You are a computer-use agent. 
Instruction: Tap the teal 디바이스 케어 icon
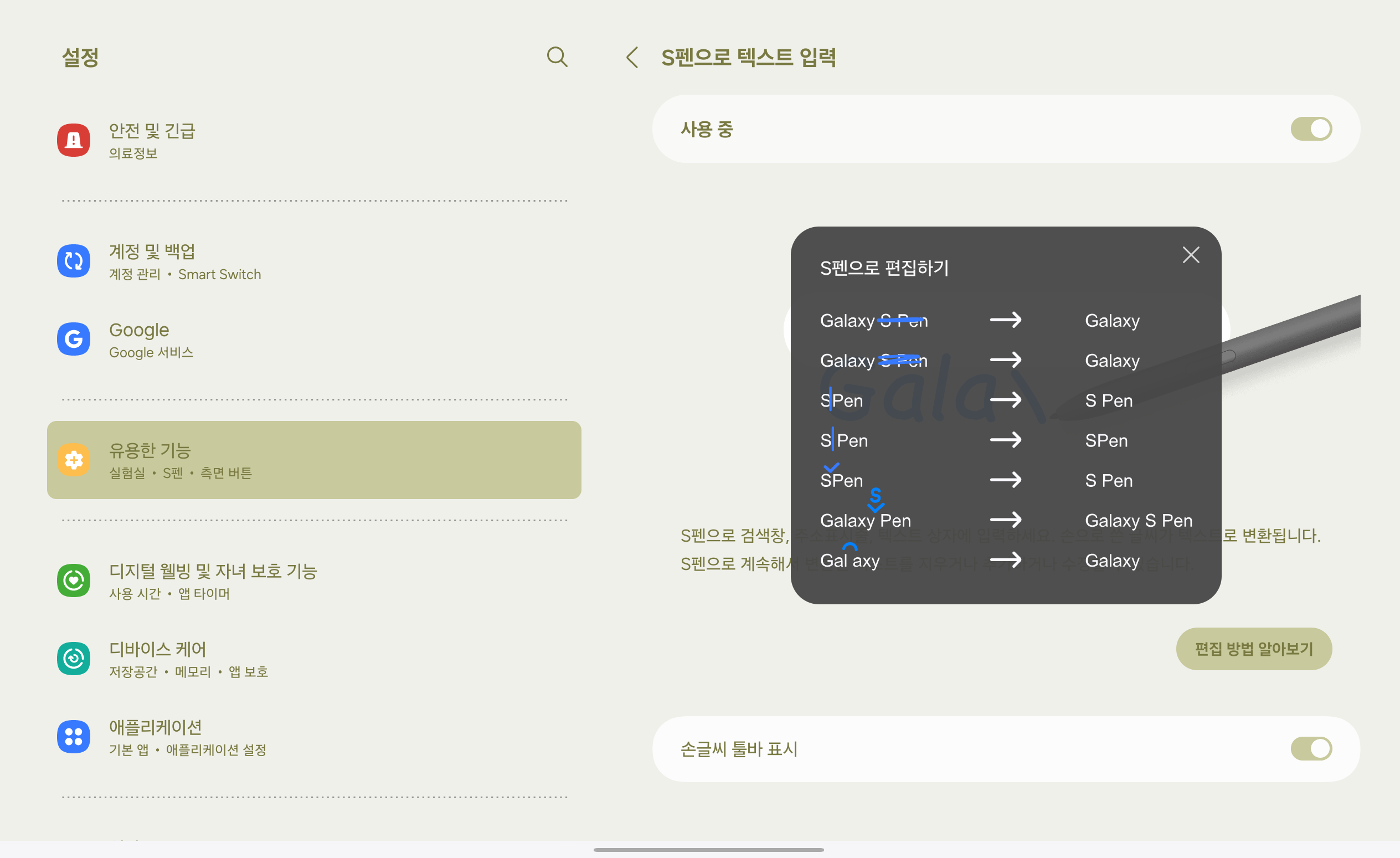74,659
